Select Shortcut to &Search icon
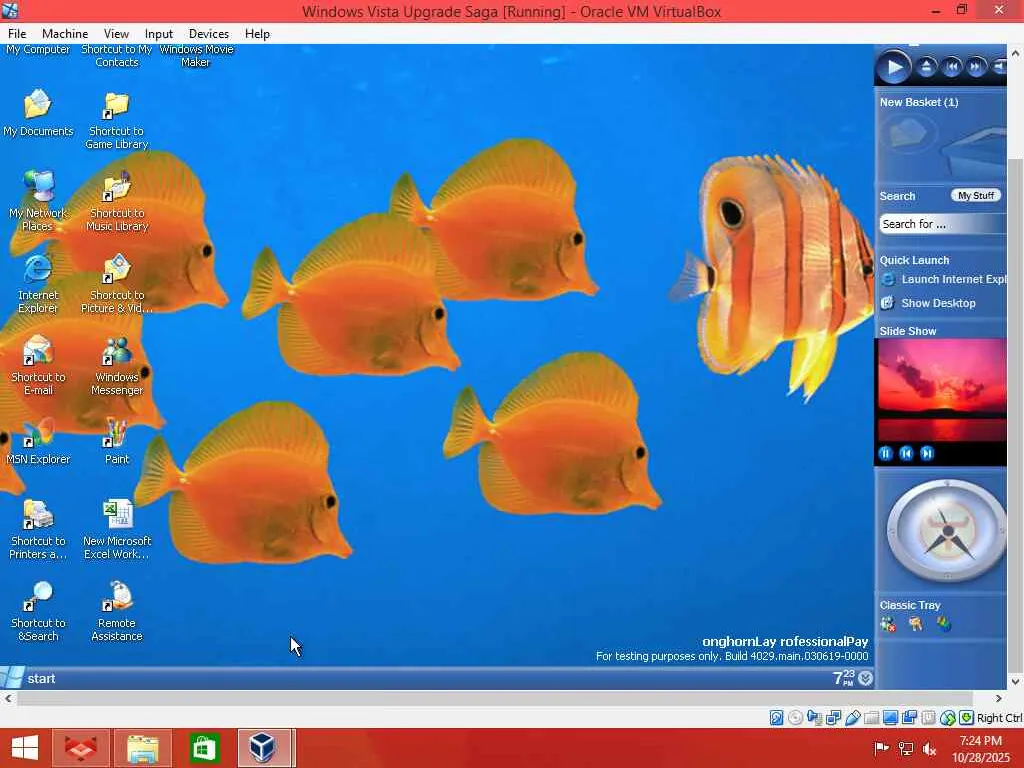This screenshot has height=768, width=1024. 38,612
